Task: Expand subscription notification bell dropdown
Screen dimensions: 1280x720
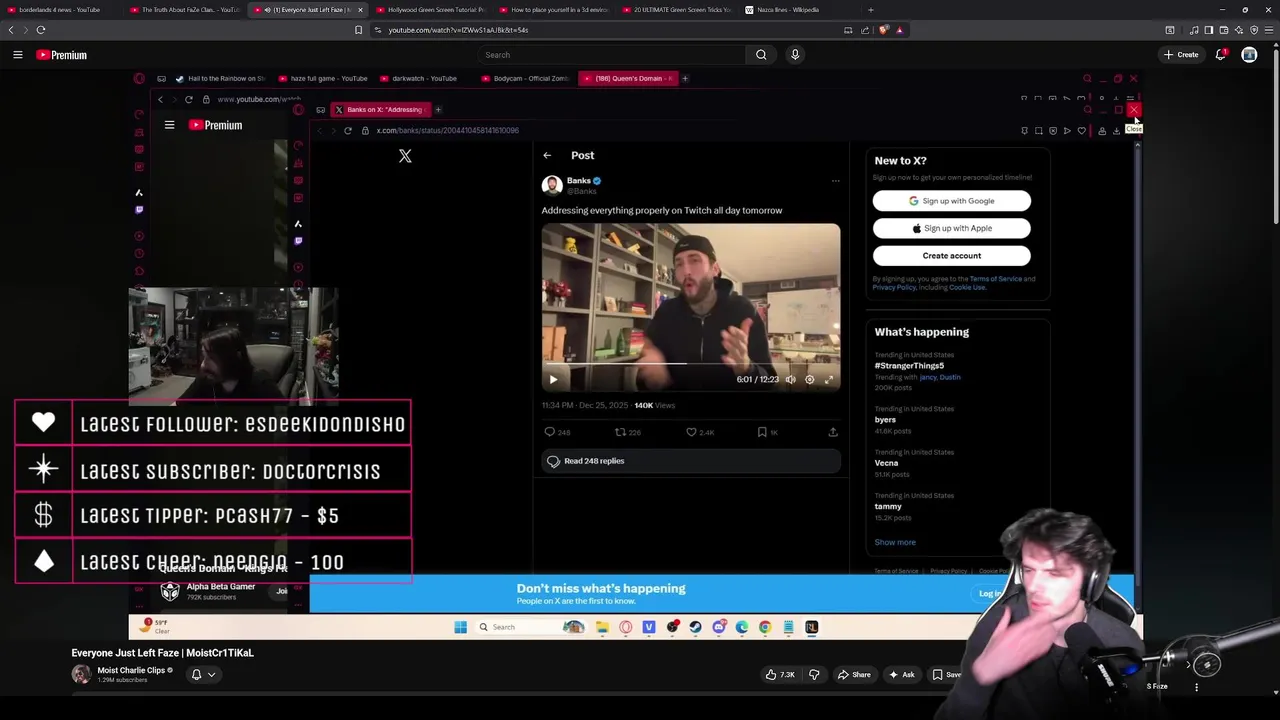Action: coord(203,675)
